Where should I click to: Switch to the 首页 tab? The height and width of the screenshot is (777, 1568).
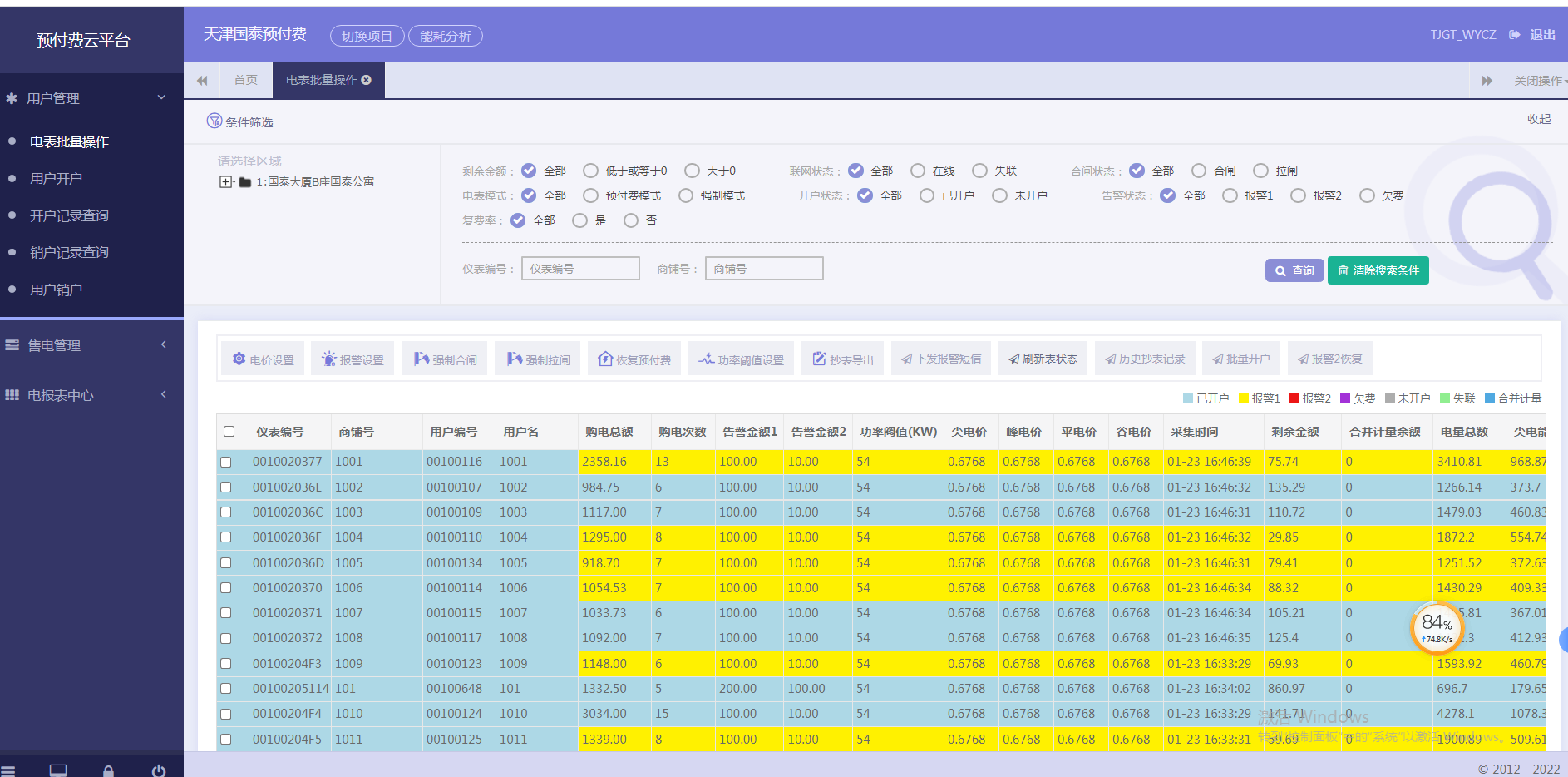[x=245, y=80]
